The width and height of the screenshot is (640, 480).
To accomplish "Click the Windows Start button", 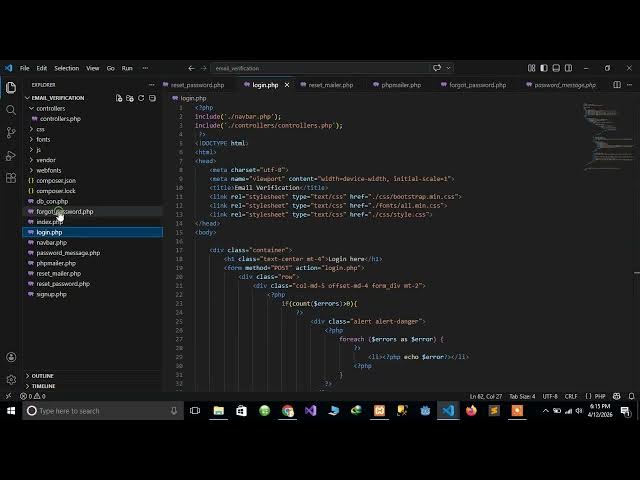I will 11,411.
